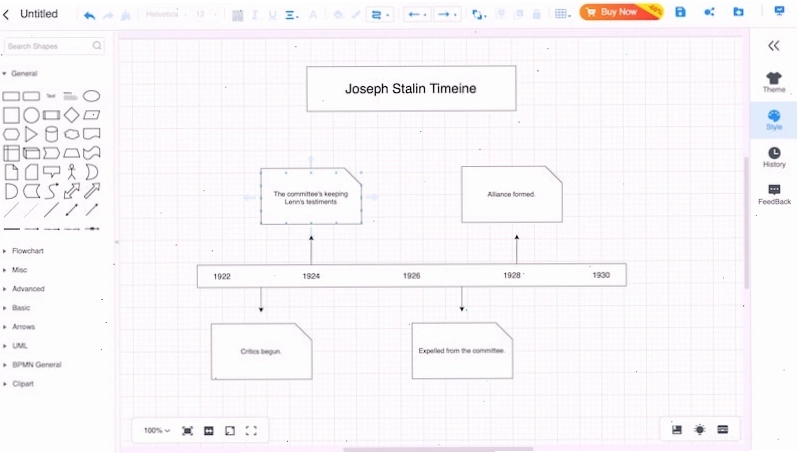798x454 pixels.
Task: Click the 1926 label on timeline
Action: [x=411, y=276]
